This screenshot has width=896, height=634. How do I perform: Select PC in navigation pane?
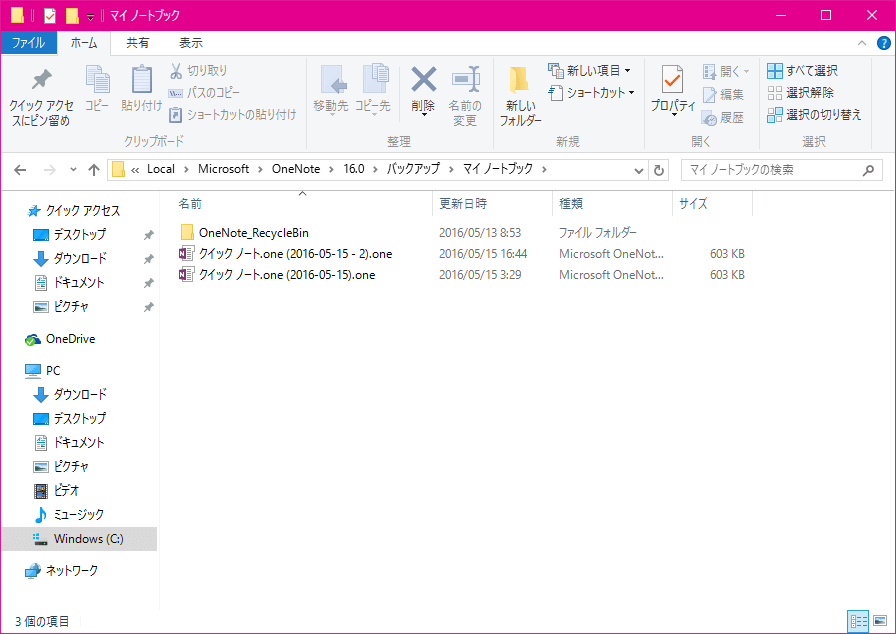(53, 371)
